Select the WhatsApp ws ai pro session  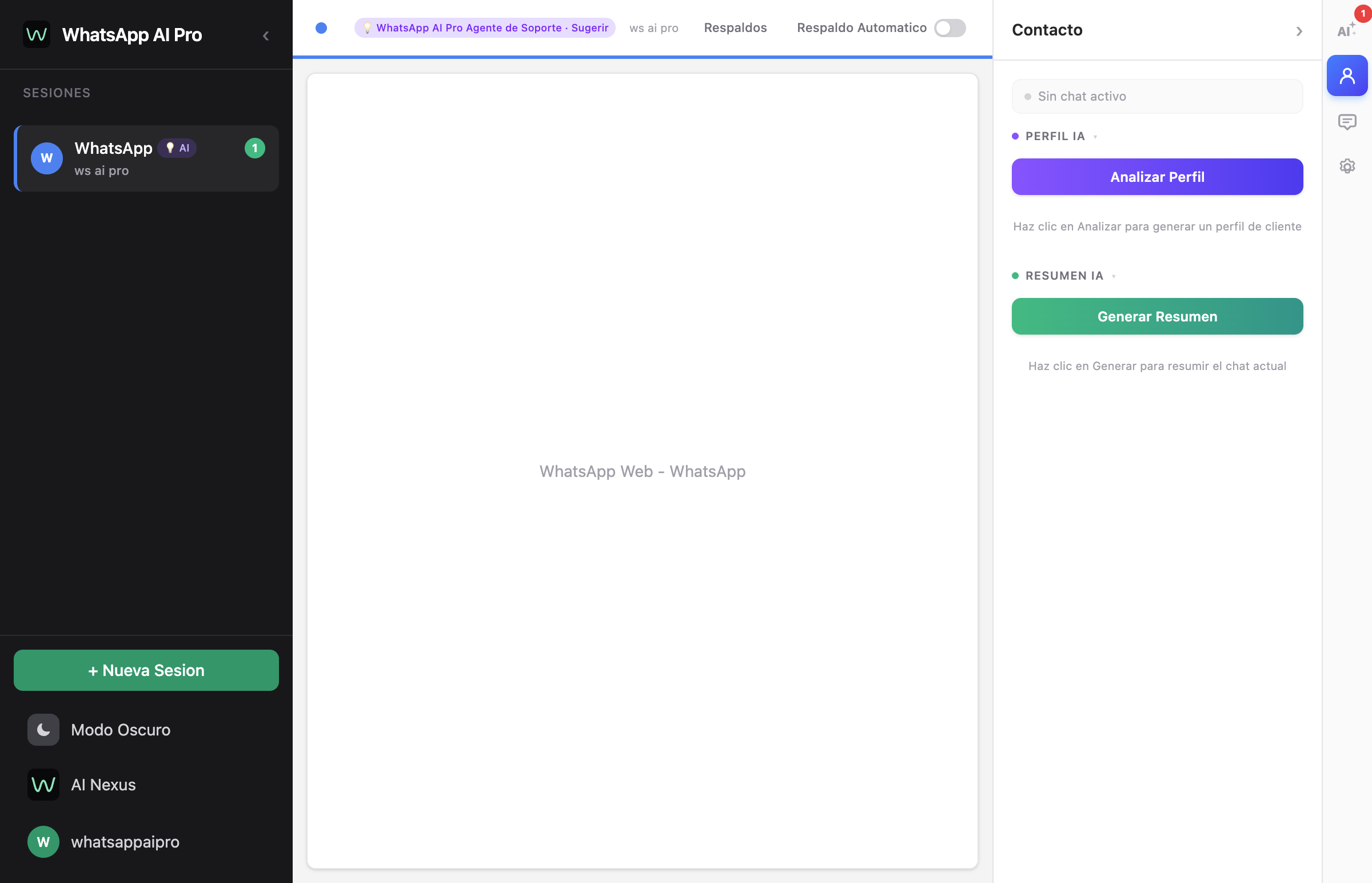click(146, 158)
